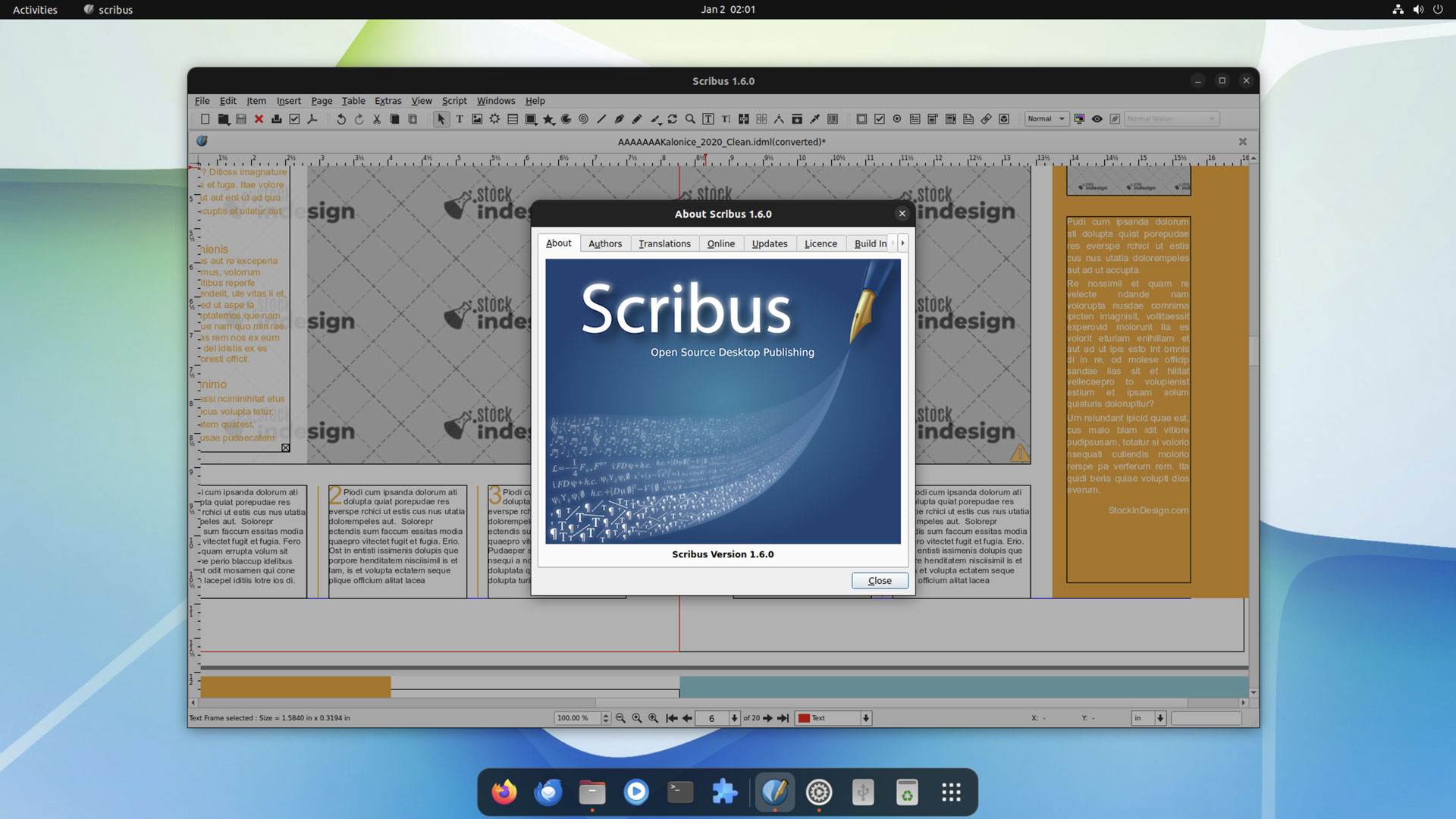Activate the Zoom magnifier tool

(x=690, y=119)
